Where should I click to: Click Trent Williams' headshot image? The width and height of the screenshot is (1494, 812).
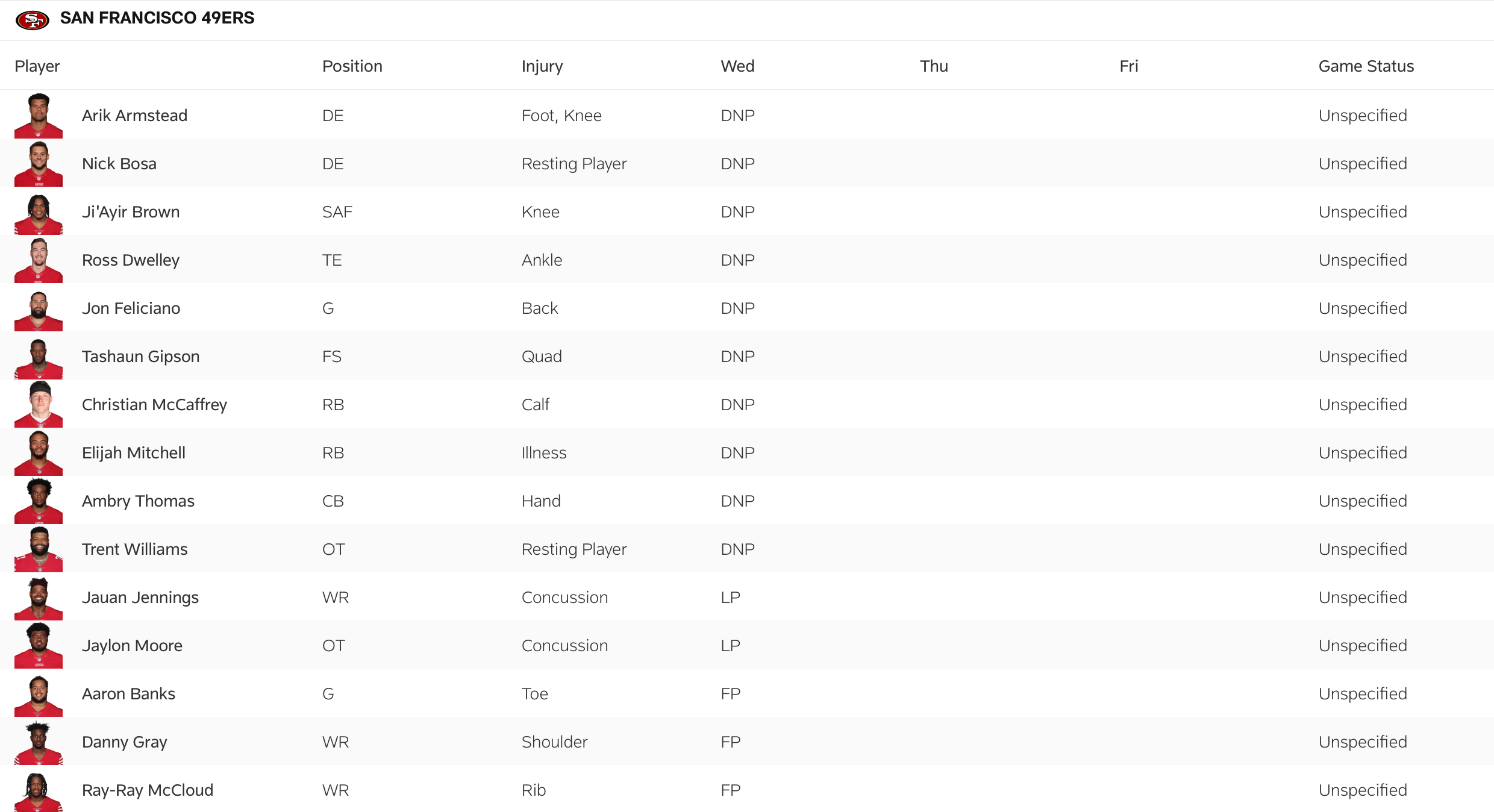click(39, 549)
